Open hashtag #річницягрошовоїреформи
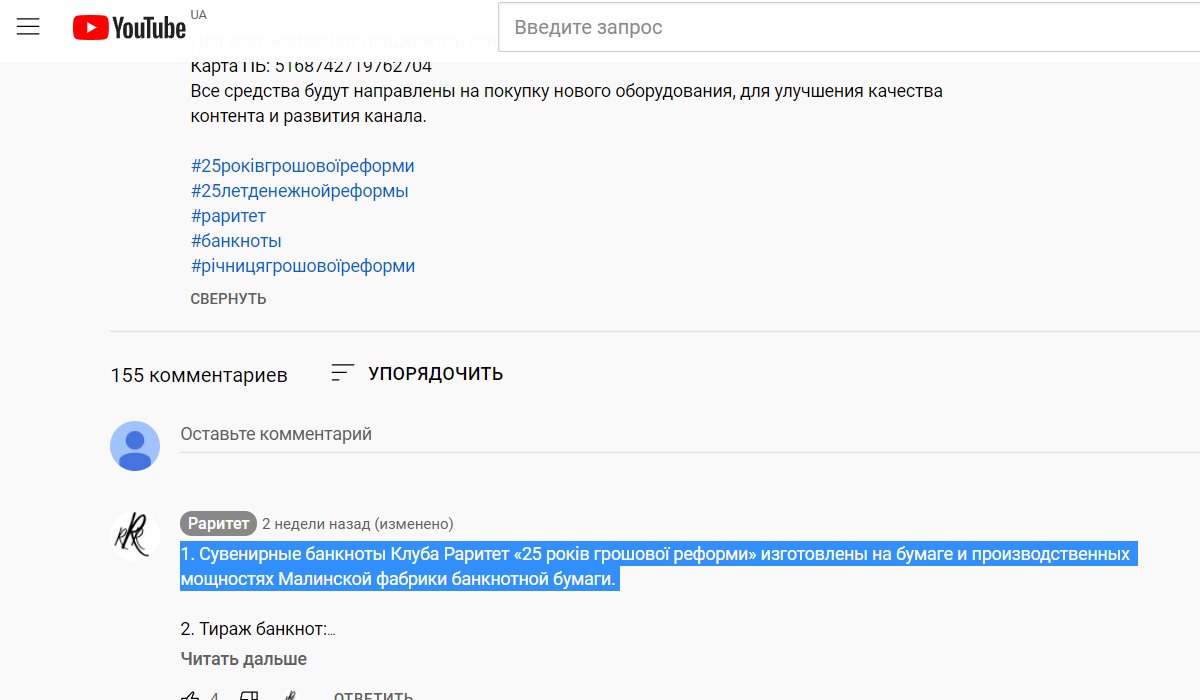 (x=302, y=266)
